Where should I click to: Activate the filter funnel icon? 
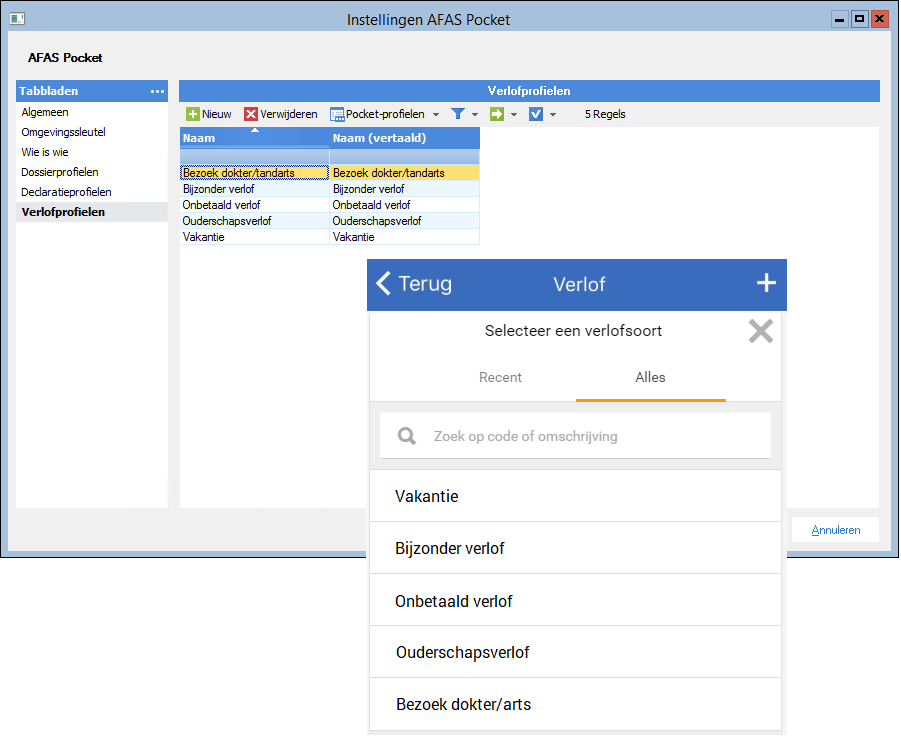click(x=457, y=113)
